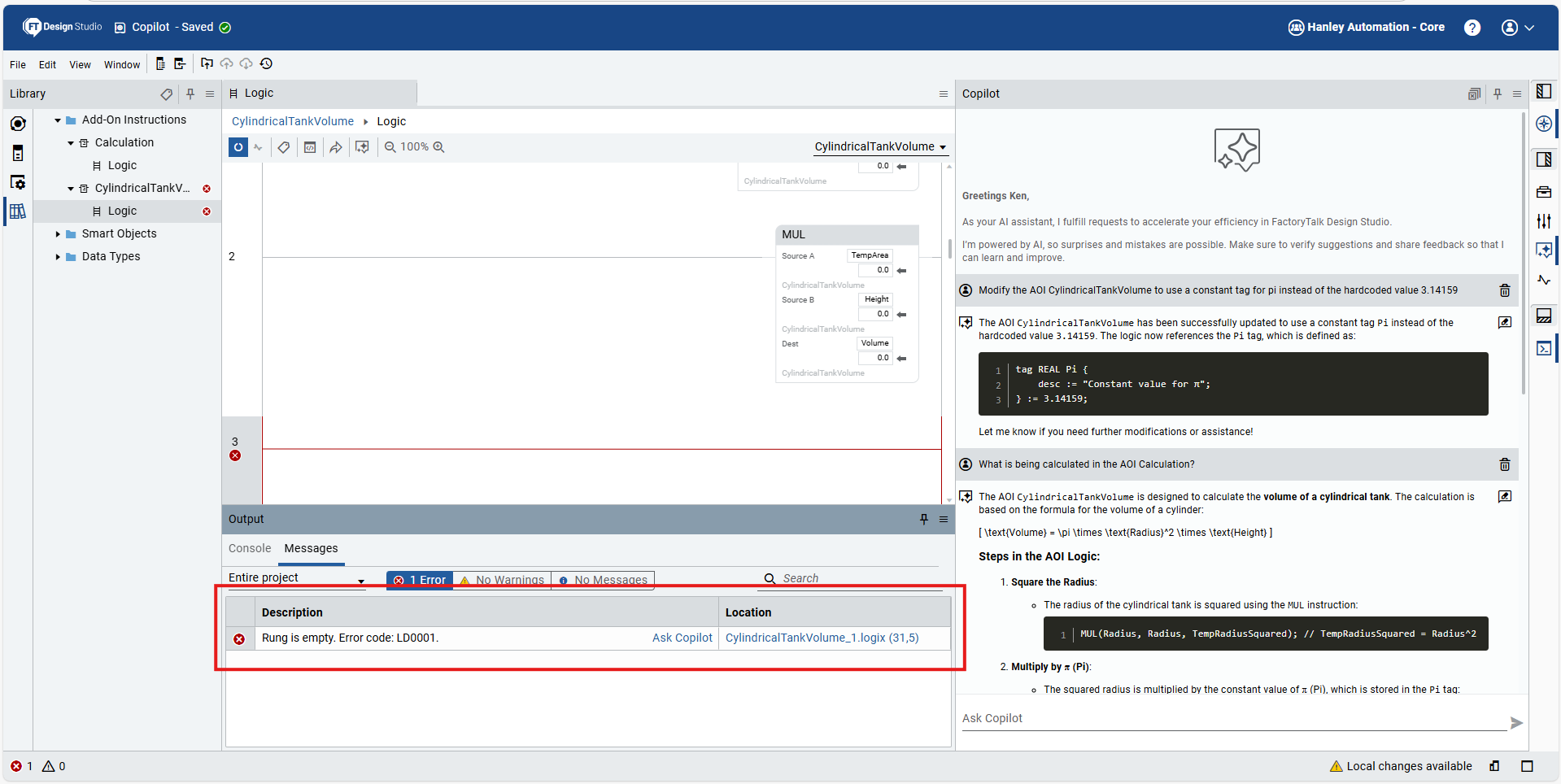1561x784 pixels.
Task: Click the Volume Dest field
Action: (875, 343)
